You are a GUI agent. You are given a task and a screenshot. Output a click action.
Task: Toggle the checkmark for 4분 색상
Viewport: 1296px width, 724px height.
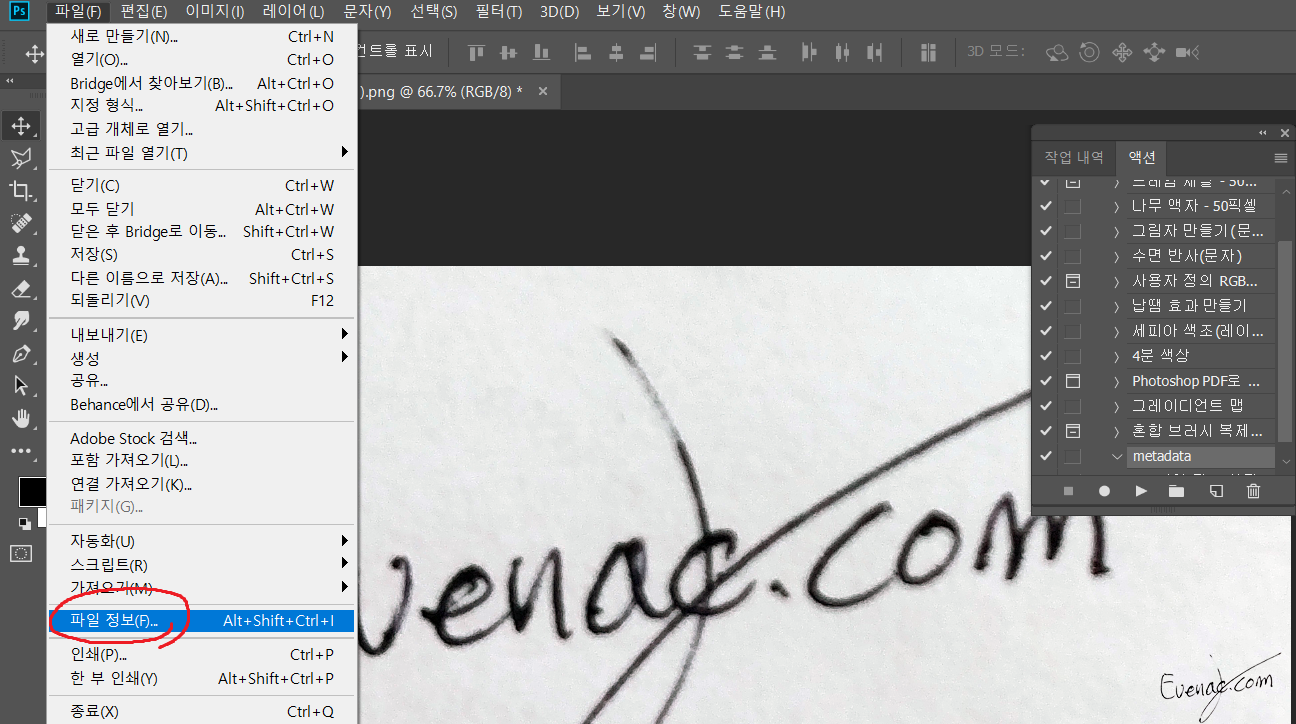[x=1046, y=356]
